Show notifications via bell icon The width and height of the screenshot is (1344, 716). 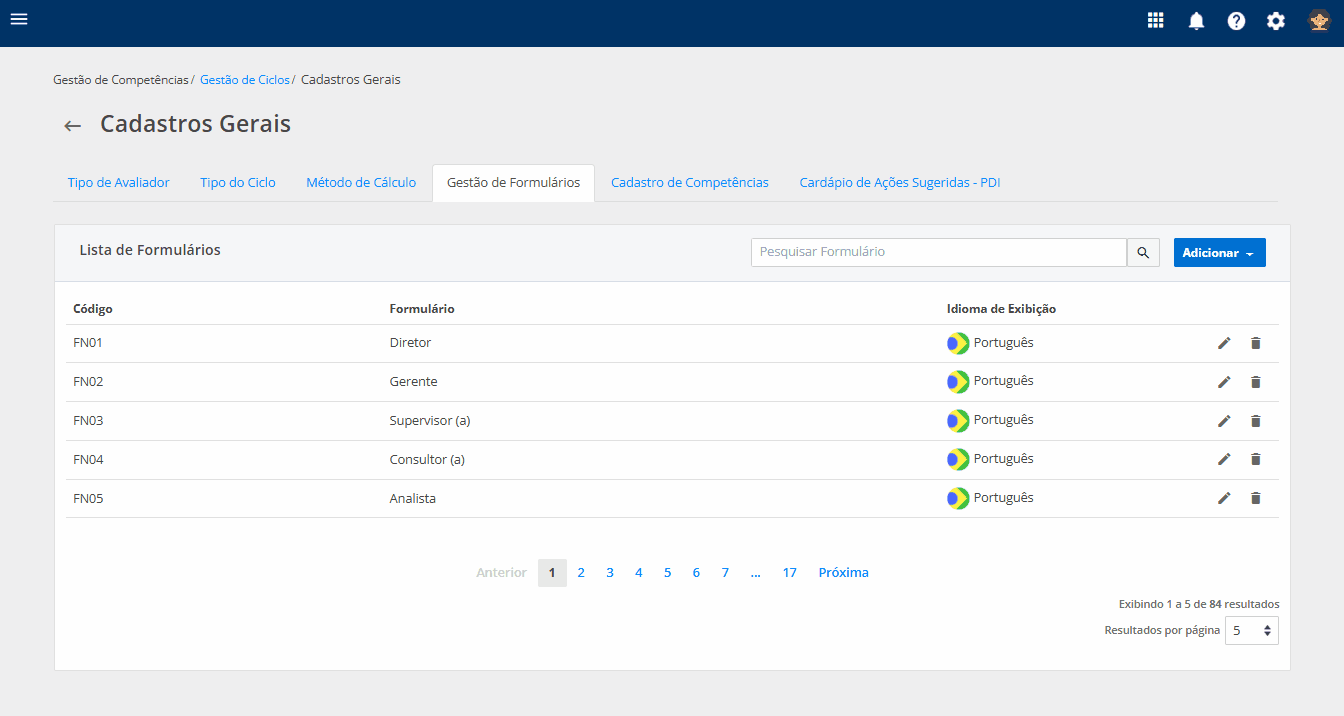1196,21
